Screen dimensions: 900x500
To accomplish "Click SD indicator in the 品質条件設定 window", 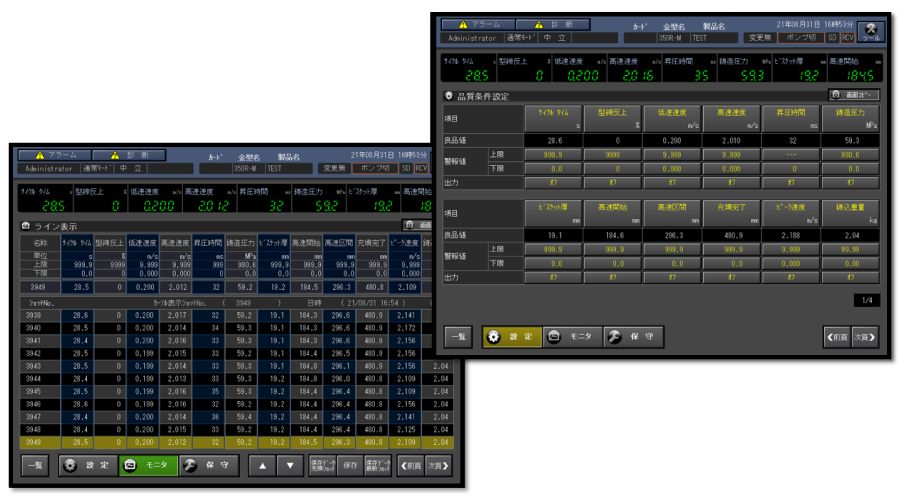I will pos(832,38).
